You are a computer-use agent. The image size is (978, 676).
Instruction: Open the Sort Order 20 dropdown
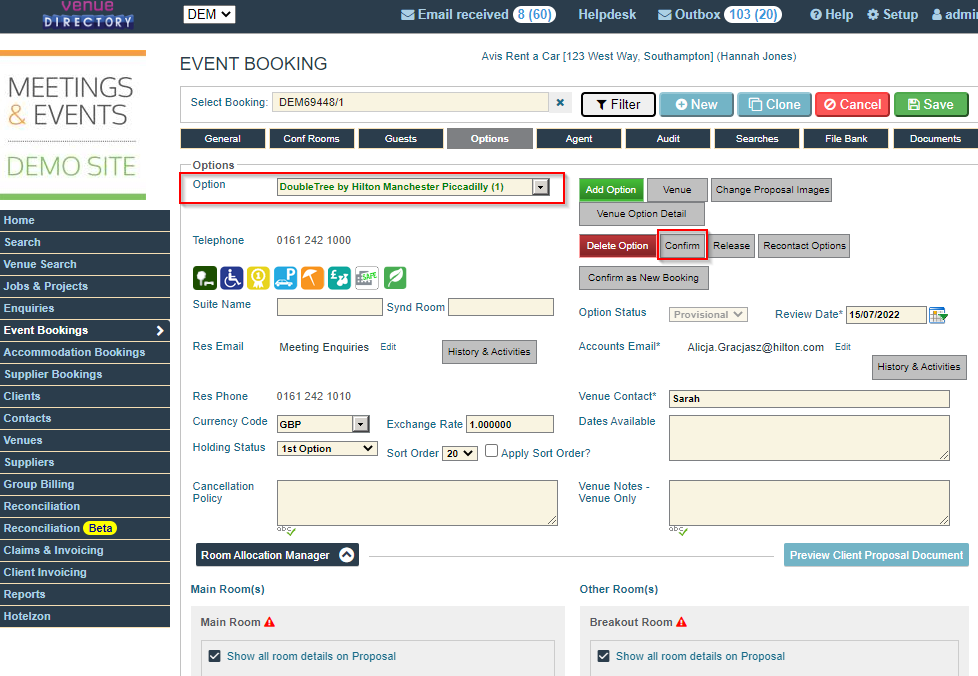(x=460, y=453)
